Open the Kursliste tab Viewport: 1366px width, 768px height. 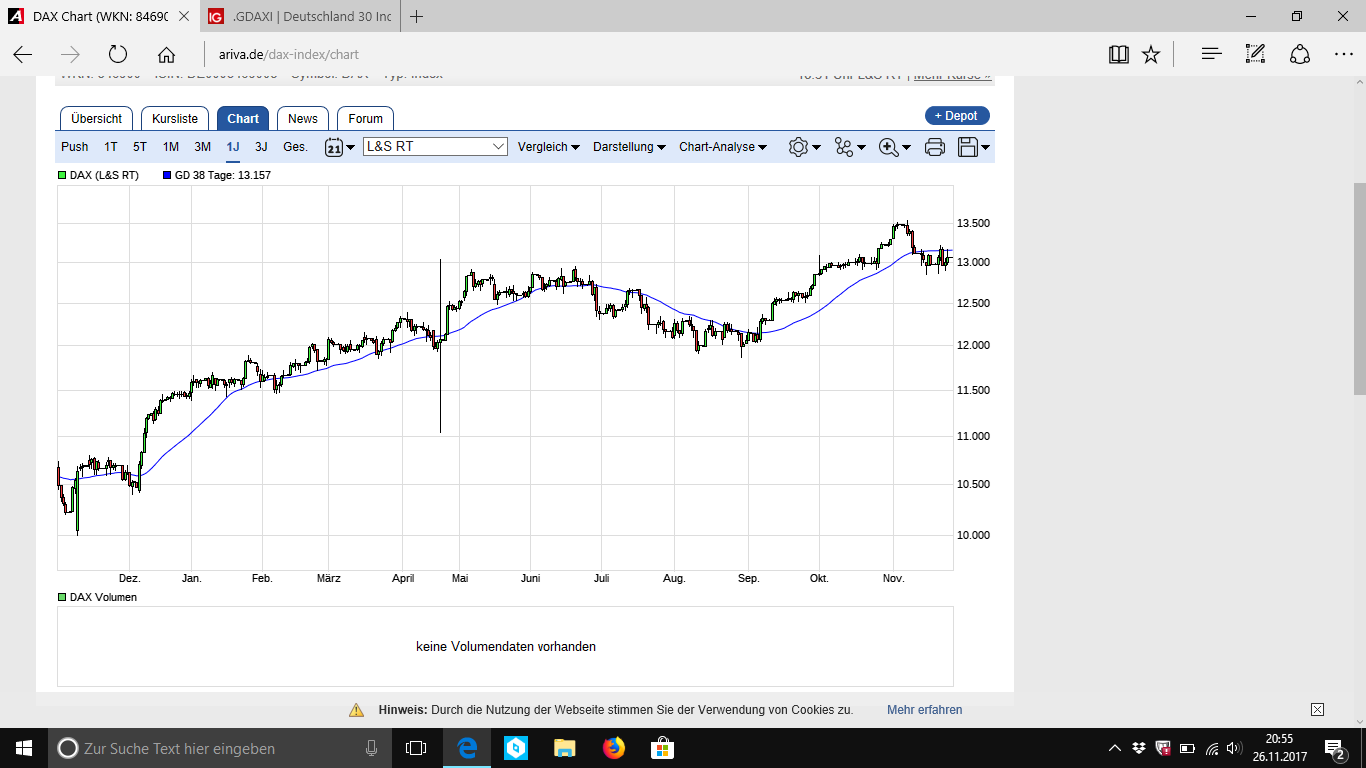[175, 118]
